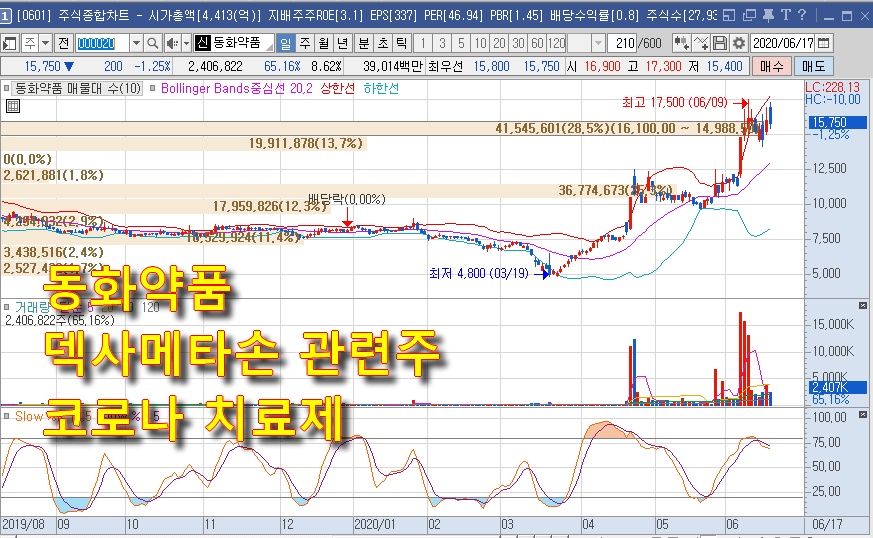Image resolution: width=873 pixels, height=538 pixels.
Task: Add candlestick chart with the toolbar icon
Action: click(x=681, y=43)
